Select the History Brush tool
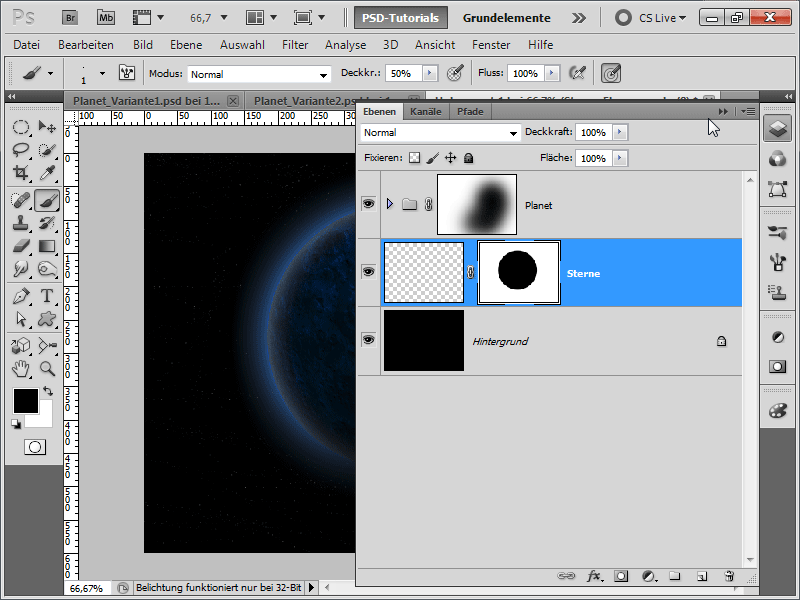The height and width of the screenshot is (600, 800). pyautogui.click(x=47, y=223)
